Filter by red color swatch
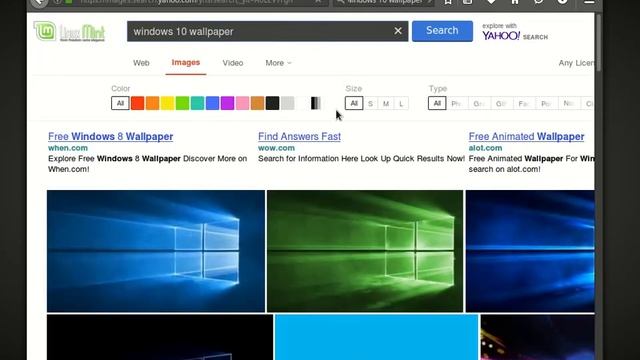 pos(138,103)
